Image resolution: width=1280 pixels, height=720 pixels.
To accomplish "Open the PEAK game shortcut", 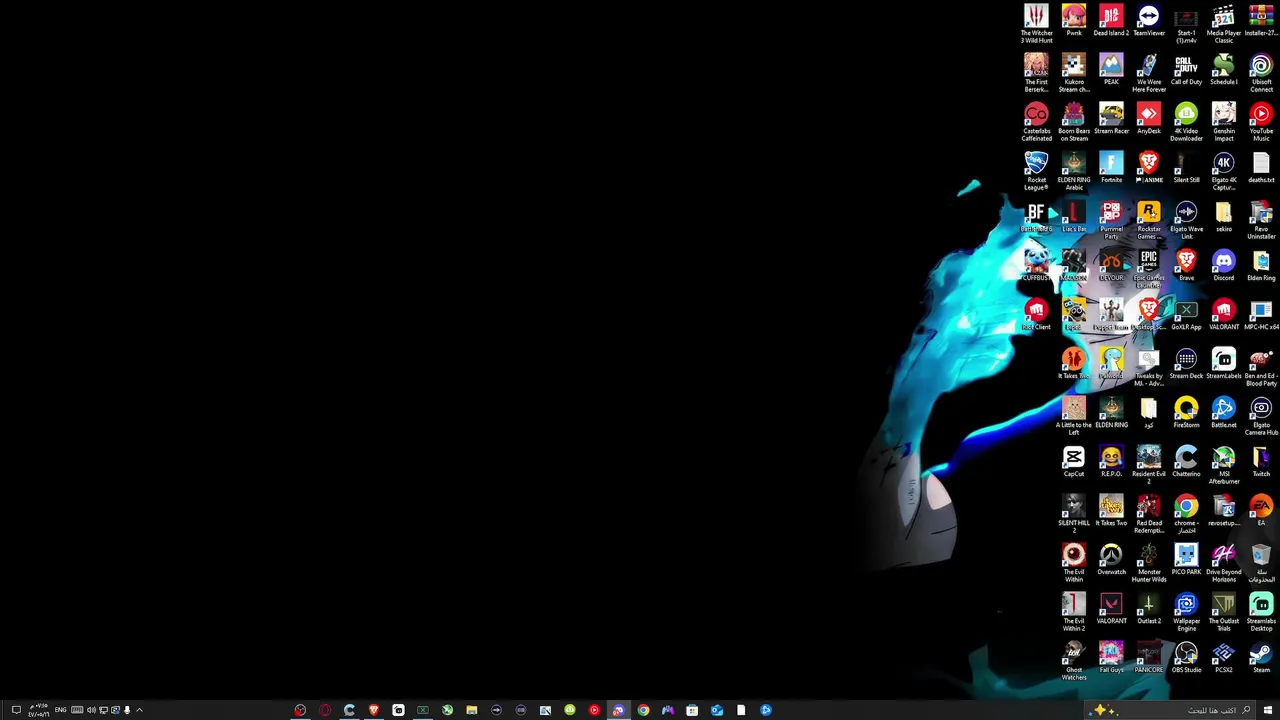I will pyautogui.click(x=1111, y=70).
